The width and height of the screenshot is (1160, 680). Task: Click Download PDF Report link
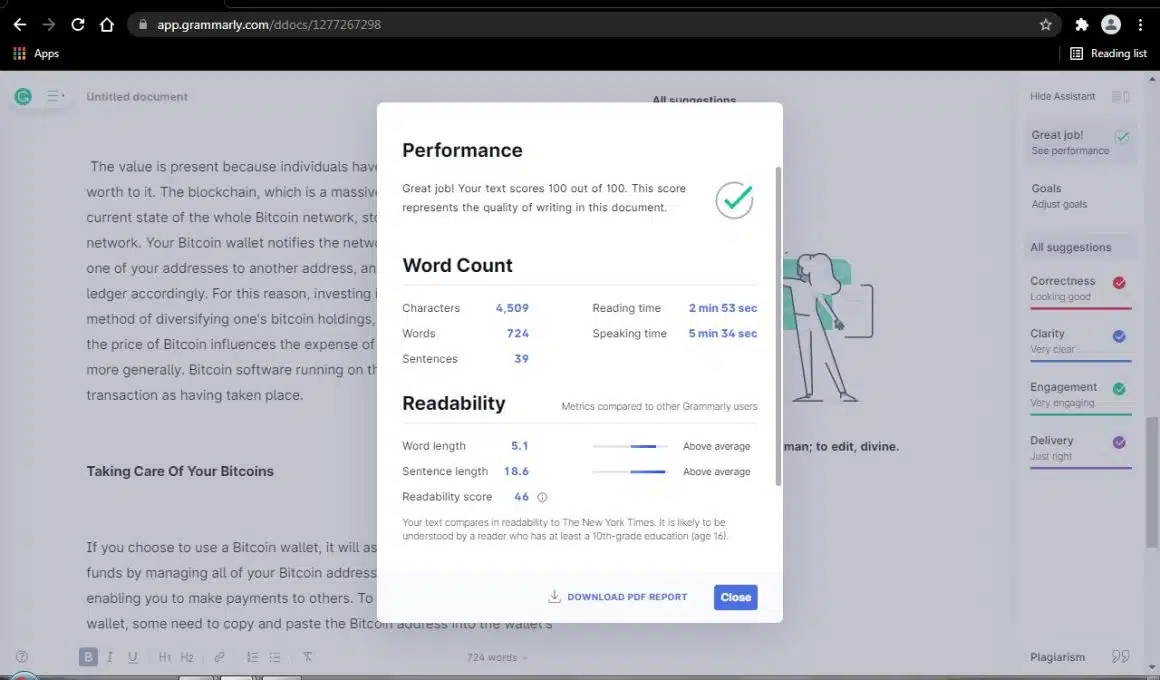coord(618,597)
